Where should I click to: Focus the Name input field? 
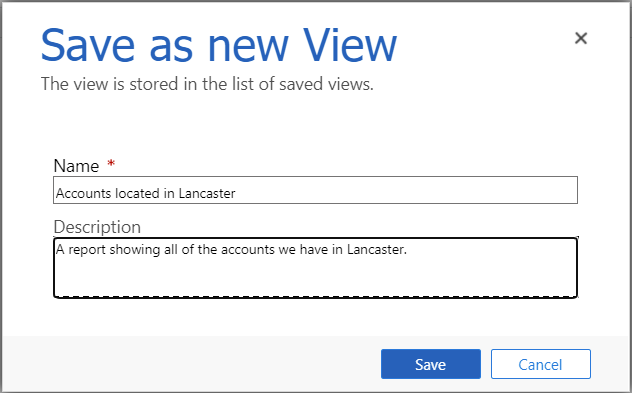click(x=315, y=190)
